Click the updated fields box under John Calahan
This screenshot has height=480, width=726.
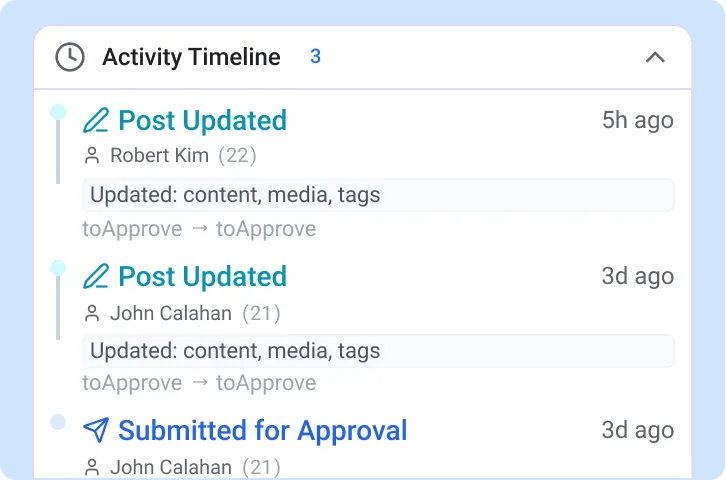point(378,351)
